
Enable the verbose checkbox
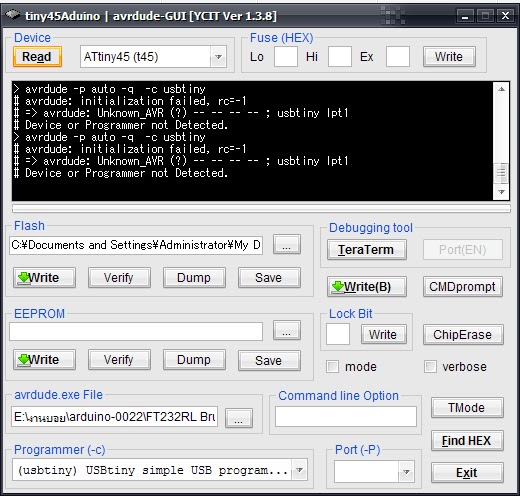click(430, 367)
